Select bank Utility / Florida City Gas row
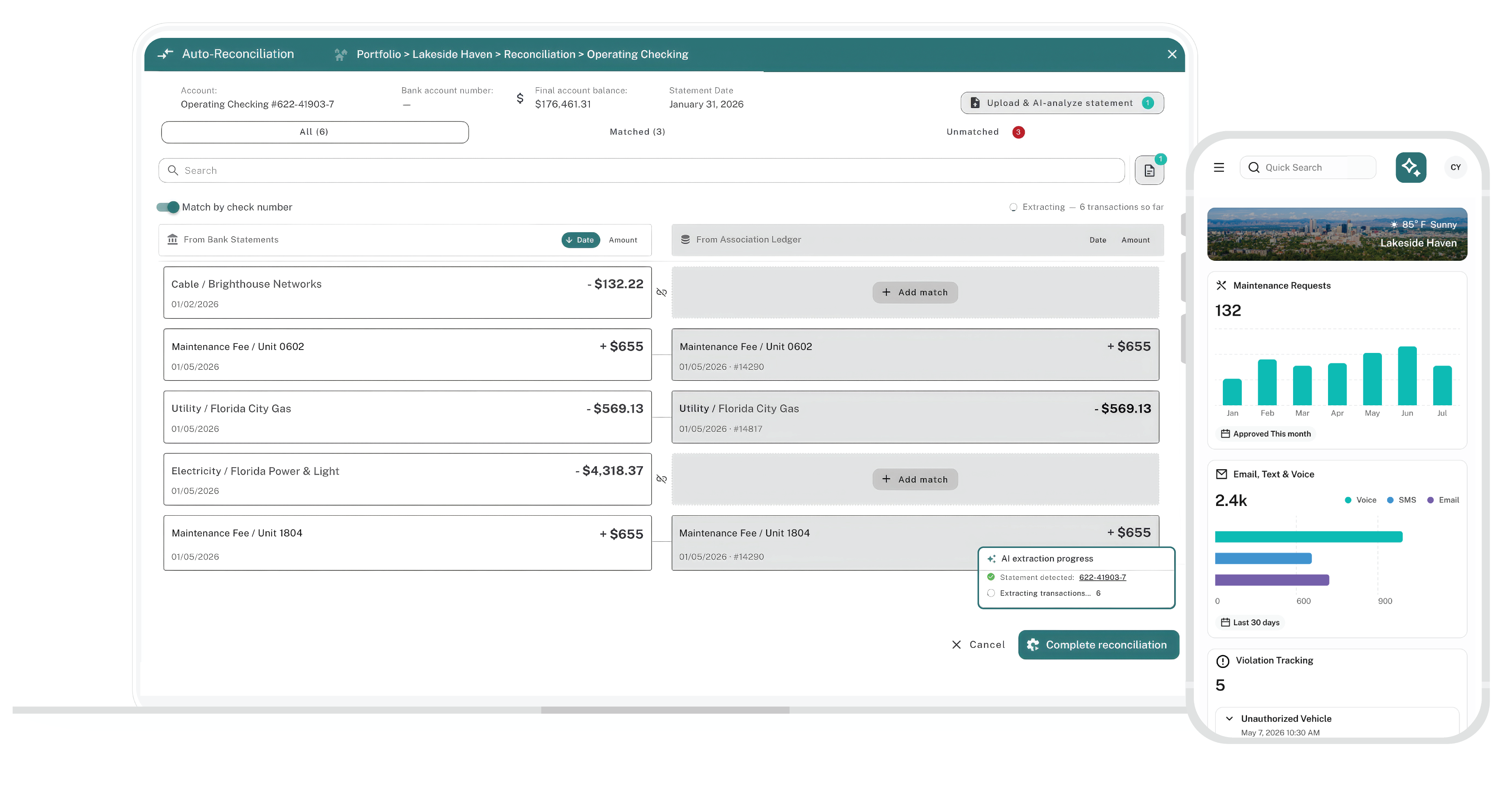Screen dimensions: 1512x795 point(407,417)
